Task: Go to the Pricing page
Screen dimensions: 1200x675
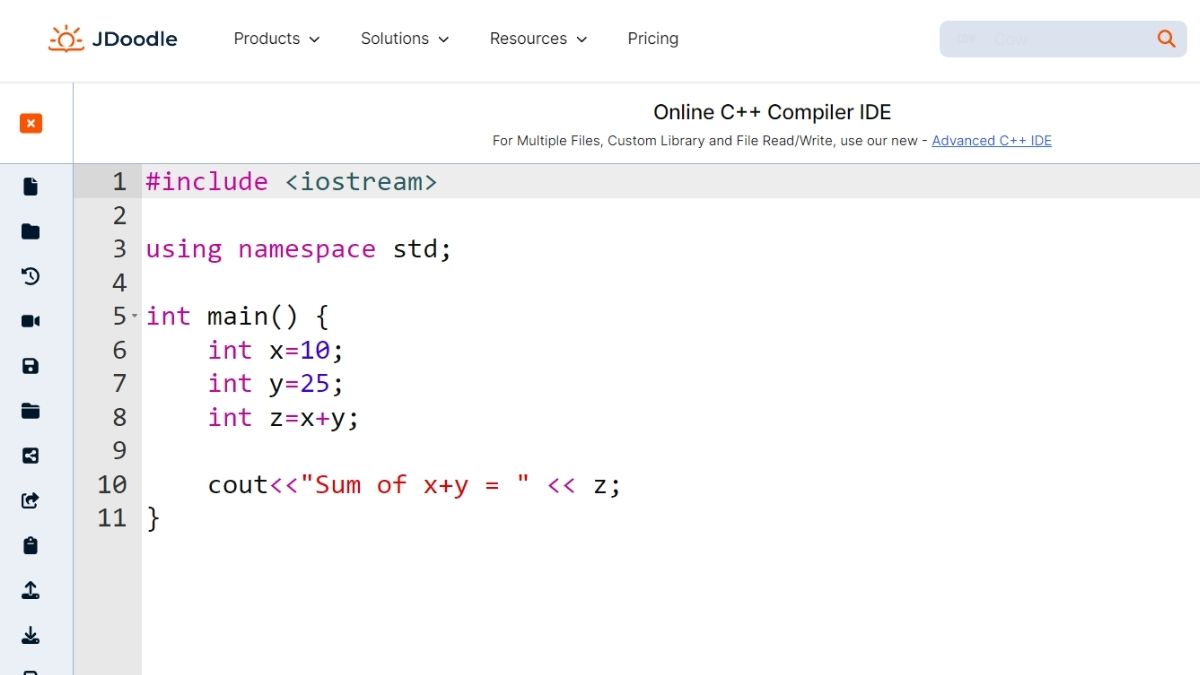Action: 653,39
